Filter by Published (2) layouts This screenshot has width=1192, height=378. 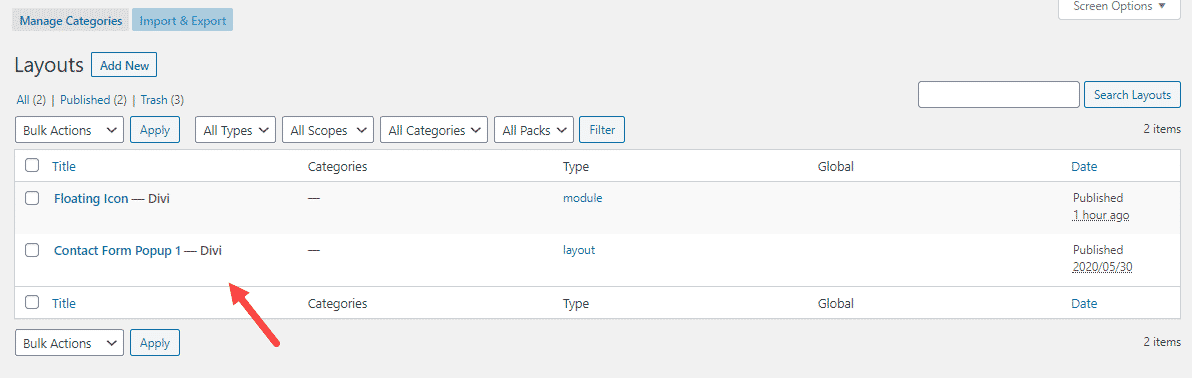point(94,100)
